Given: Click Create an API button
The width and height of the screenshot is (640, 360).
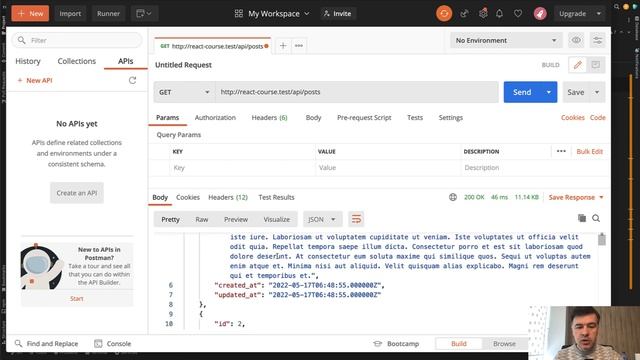Looking at the screenshot, I should (x=77, y=193).
